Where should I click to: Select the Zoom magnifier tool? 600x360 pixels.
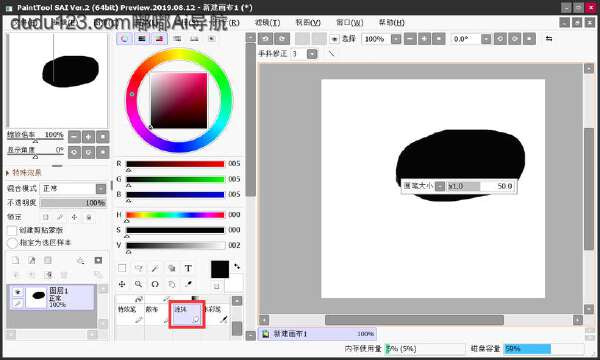pyautogui.click(x=138, y=284)
